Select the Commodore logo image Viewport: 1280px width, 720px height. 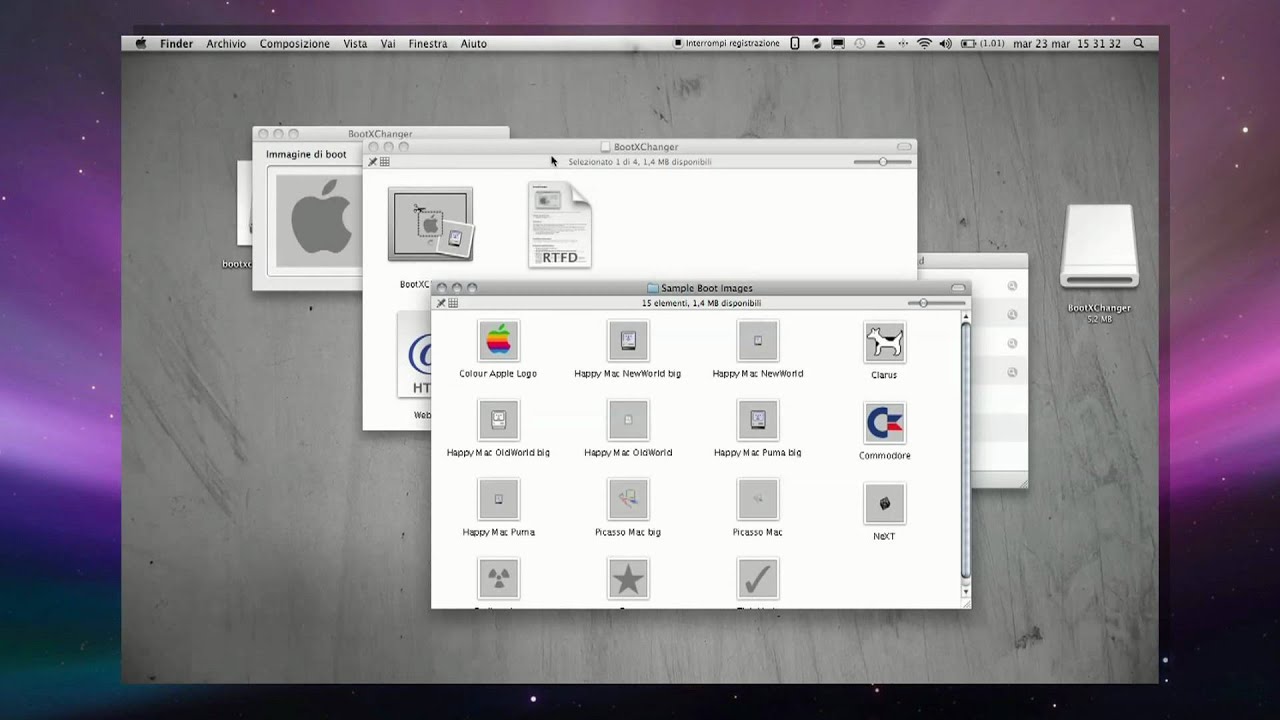885,423
